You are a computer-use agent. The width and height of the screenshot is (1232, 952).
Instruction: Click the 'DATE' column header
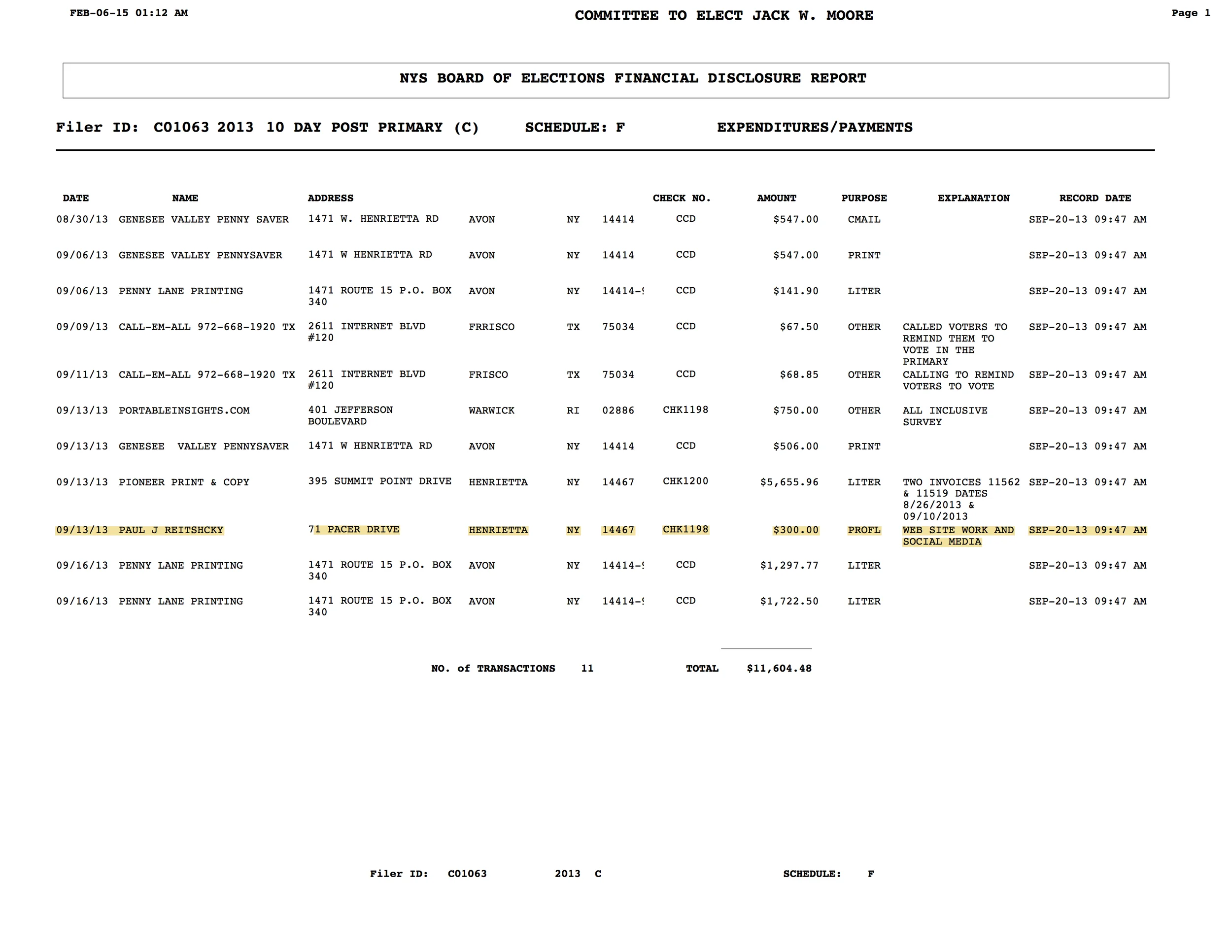(75, 198)
